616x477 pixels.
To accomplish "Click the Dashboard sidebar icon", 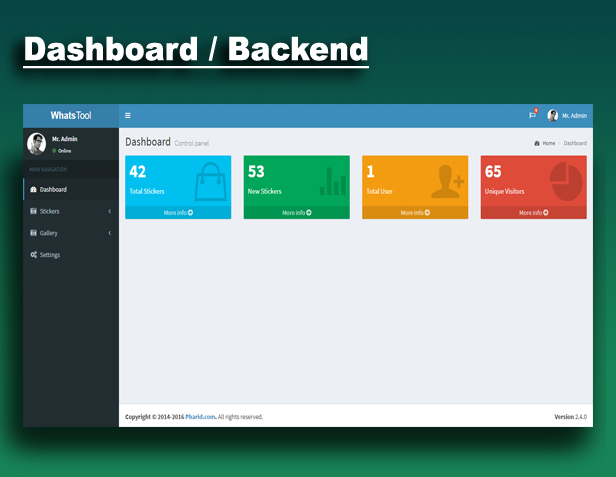I will click(x=33, y=189).
